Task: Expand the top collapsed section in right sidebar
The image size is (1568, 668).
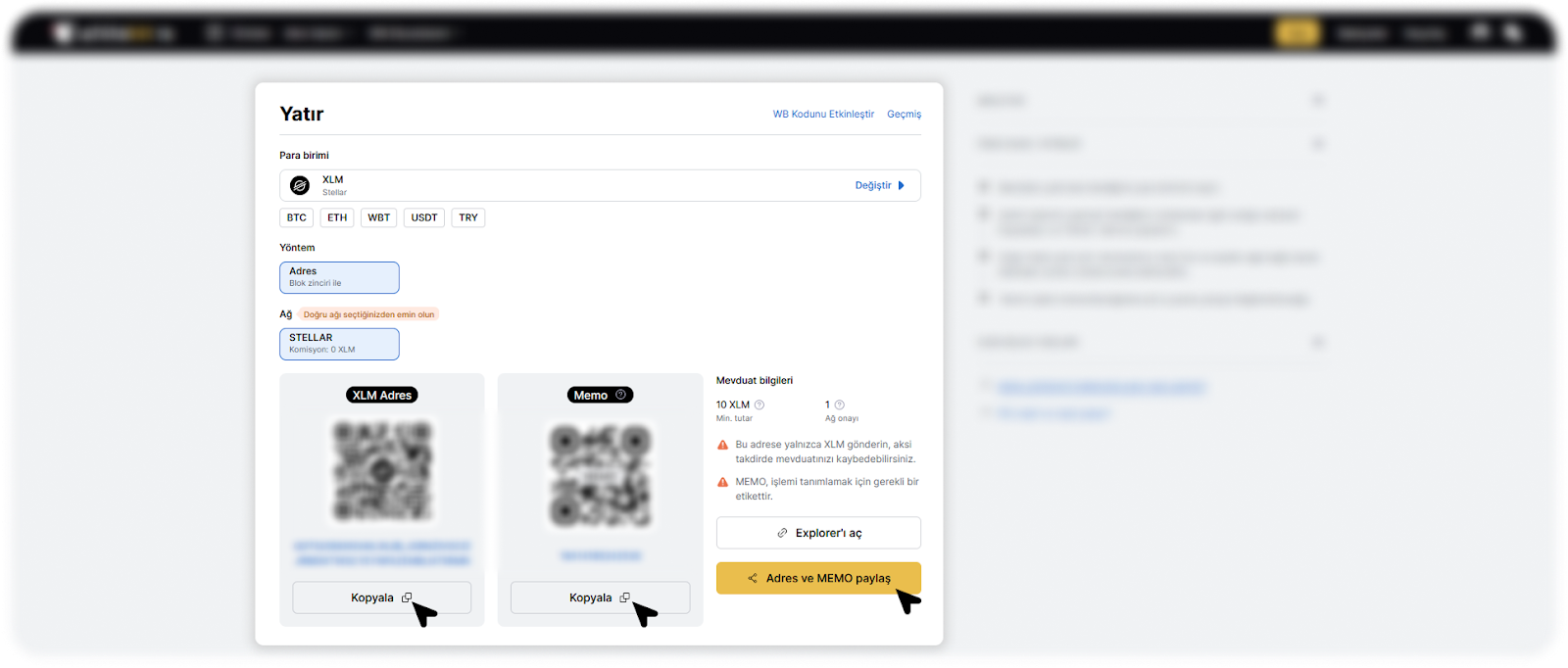Action: pos(1318,100)
